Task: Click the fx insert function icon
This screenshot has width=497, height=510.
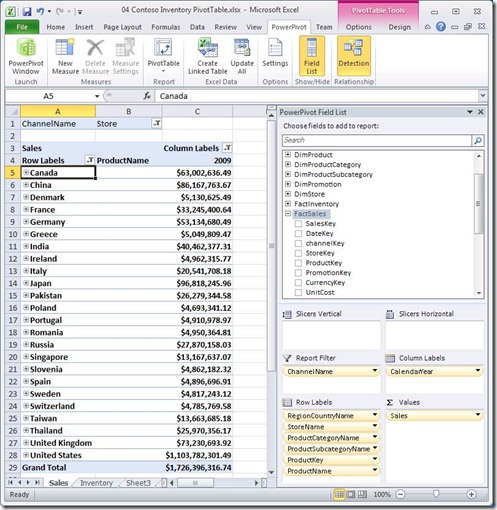Action: 147,96
